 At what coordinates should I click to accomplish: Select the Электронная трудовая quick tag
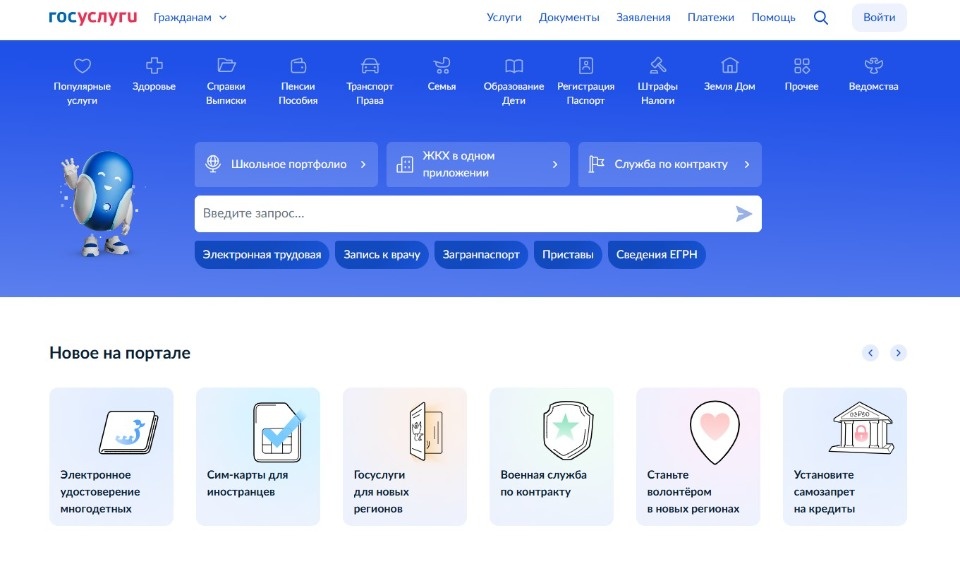point(262,255)
